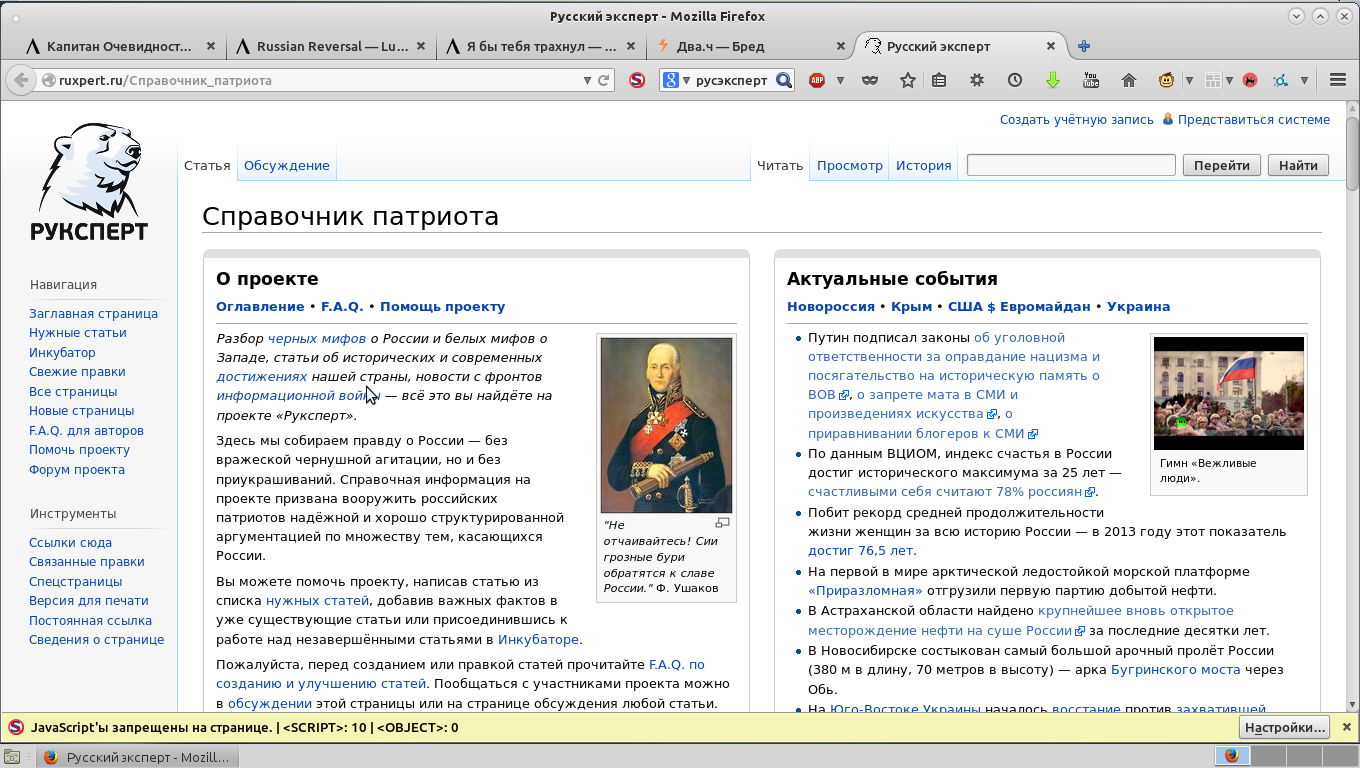This screenshot has height=768, width=1360.
Task: Open the history clock icon
Action: pyautogui.click(x=1015, y=80)
